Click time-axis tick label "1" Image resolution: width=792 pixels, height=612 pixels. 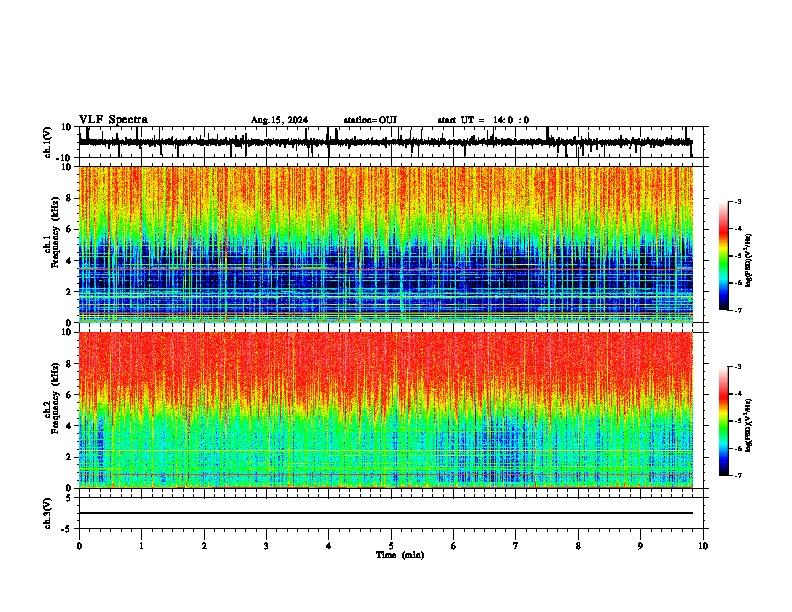tap(141, 546)
